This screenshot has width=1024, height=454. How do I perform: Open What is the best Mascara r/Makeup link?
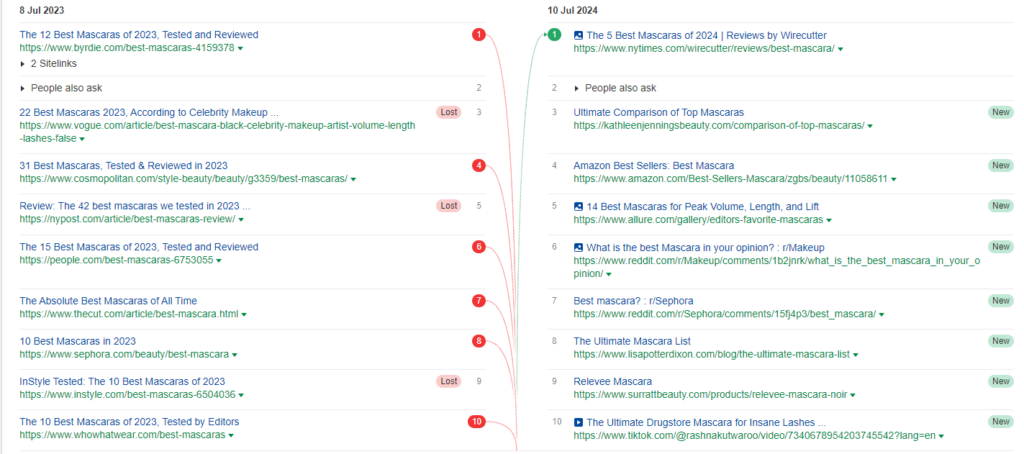click(705, 248)
